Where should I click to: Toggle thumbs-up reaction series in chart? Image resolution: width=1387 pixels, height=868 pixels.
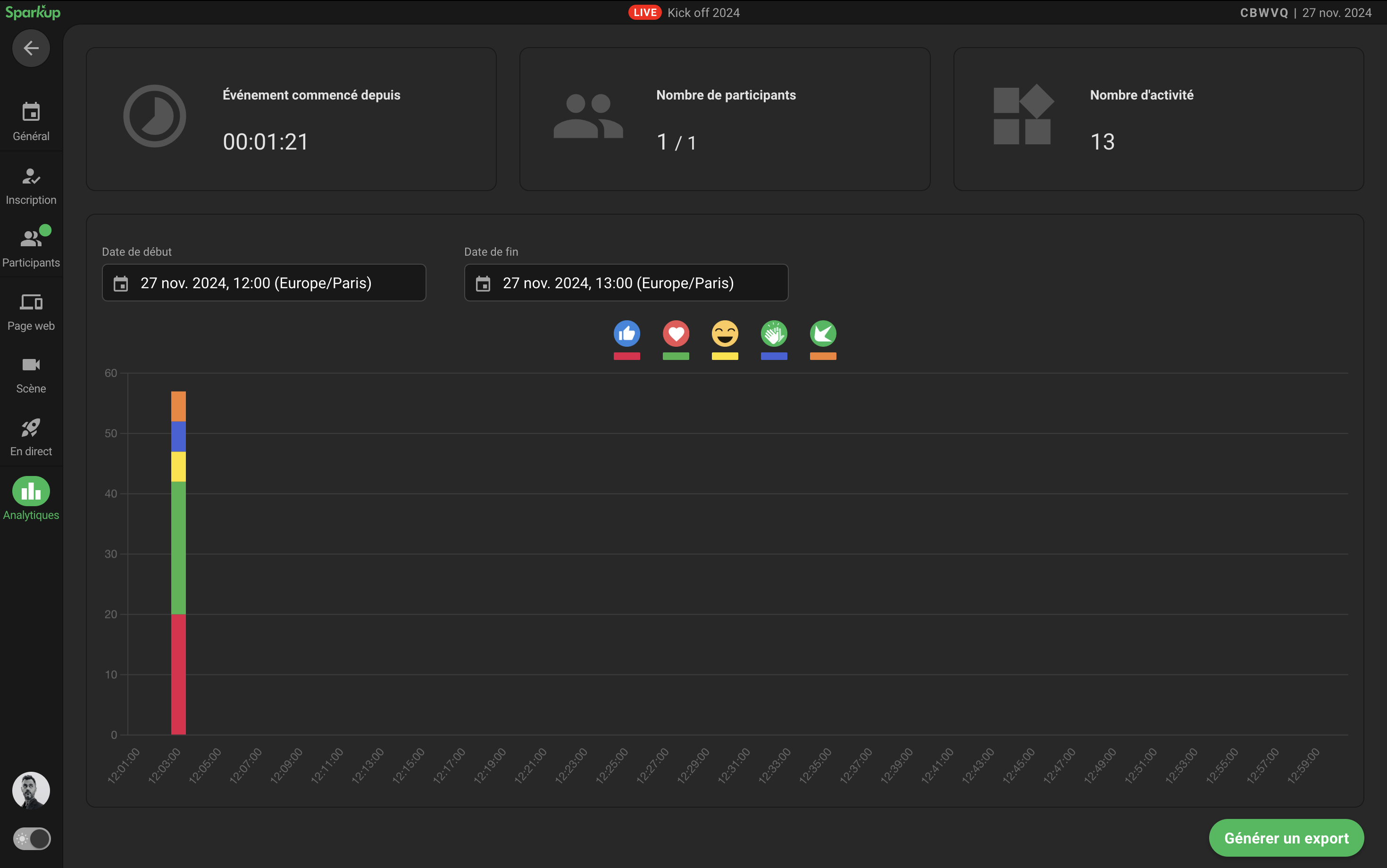coord(627,334)
